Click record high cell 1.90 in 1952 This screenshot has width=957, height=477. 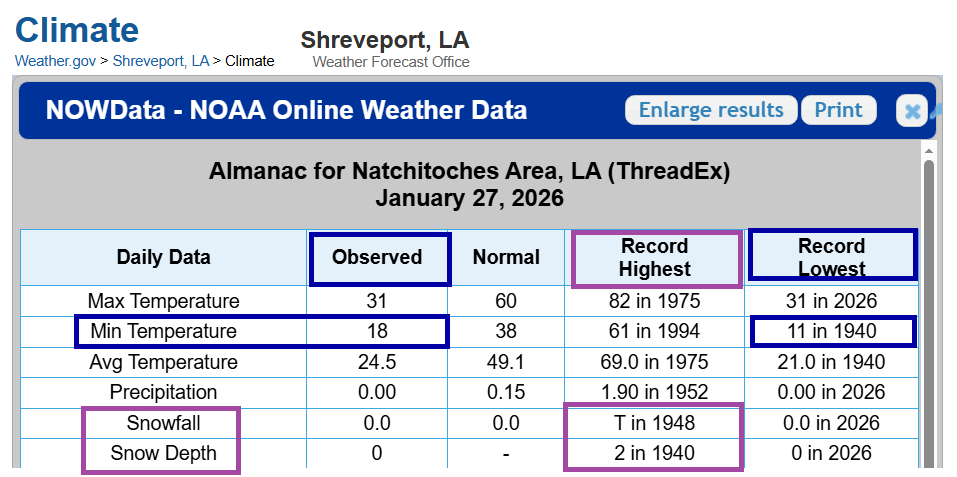tap(654, 392)
